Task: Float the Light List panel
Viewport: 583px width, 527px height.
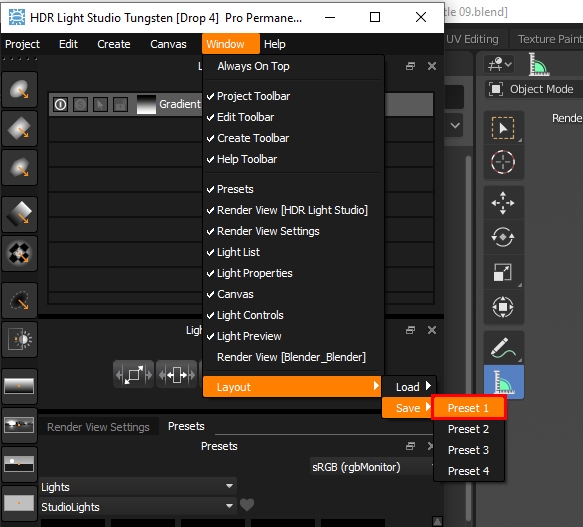Action: pos(410,66)
